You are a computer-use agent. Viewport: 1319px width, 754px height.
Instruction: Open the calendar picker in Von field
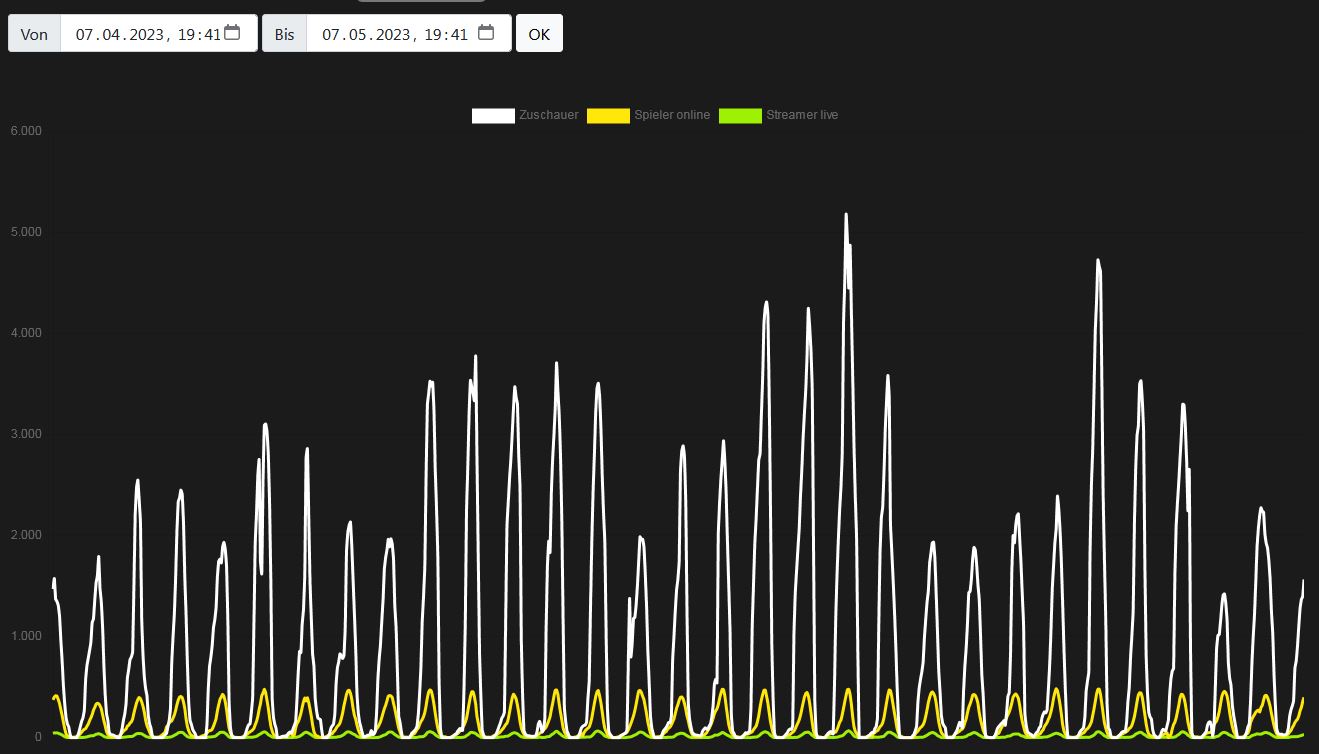tap(232, 33)
